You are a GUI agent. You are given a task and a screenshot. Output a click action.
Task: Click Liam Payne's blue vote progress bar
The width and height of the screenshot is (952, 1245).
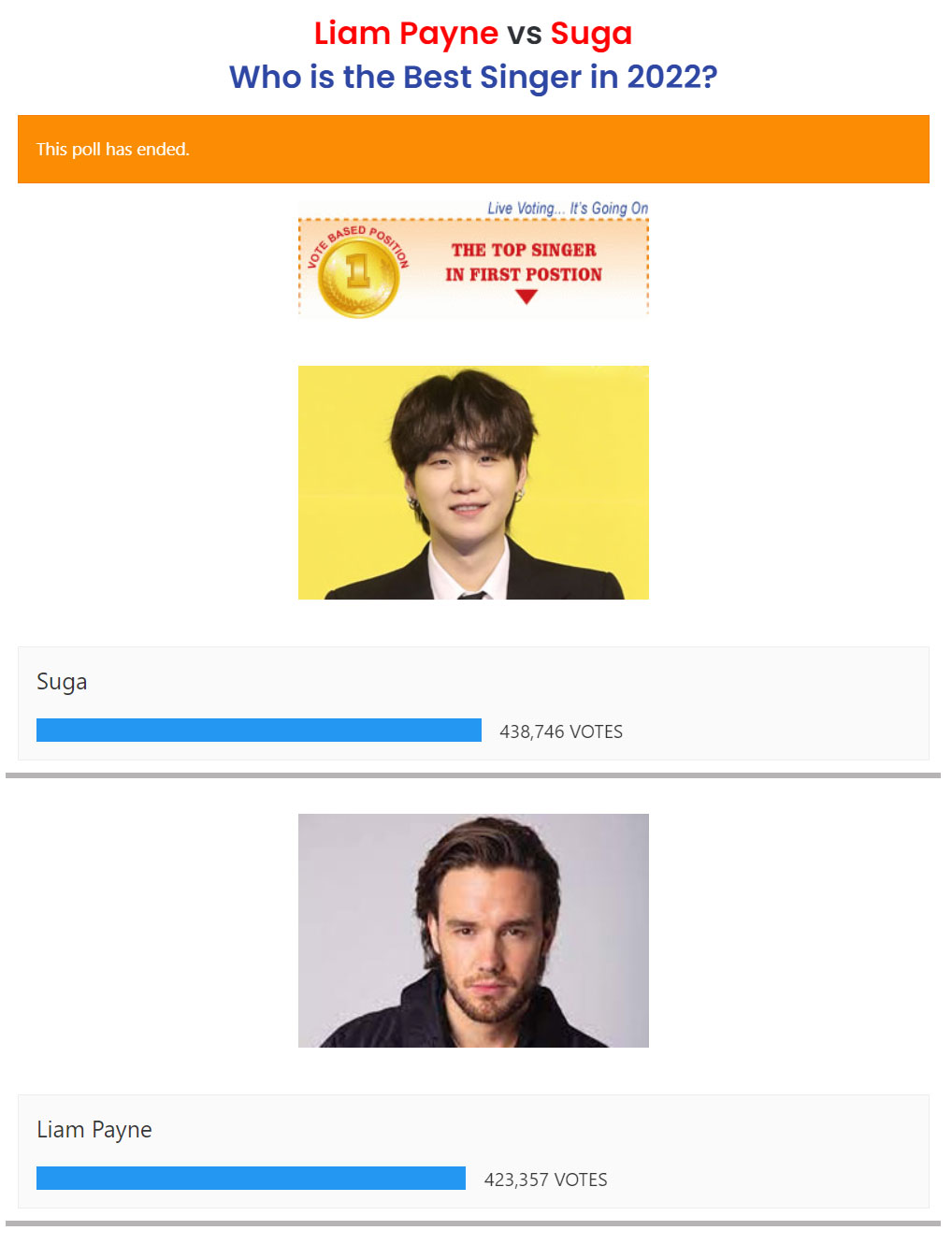tap(251, 1179)
